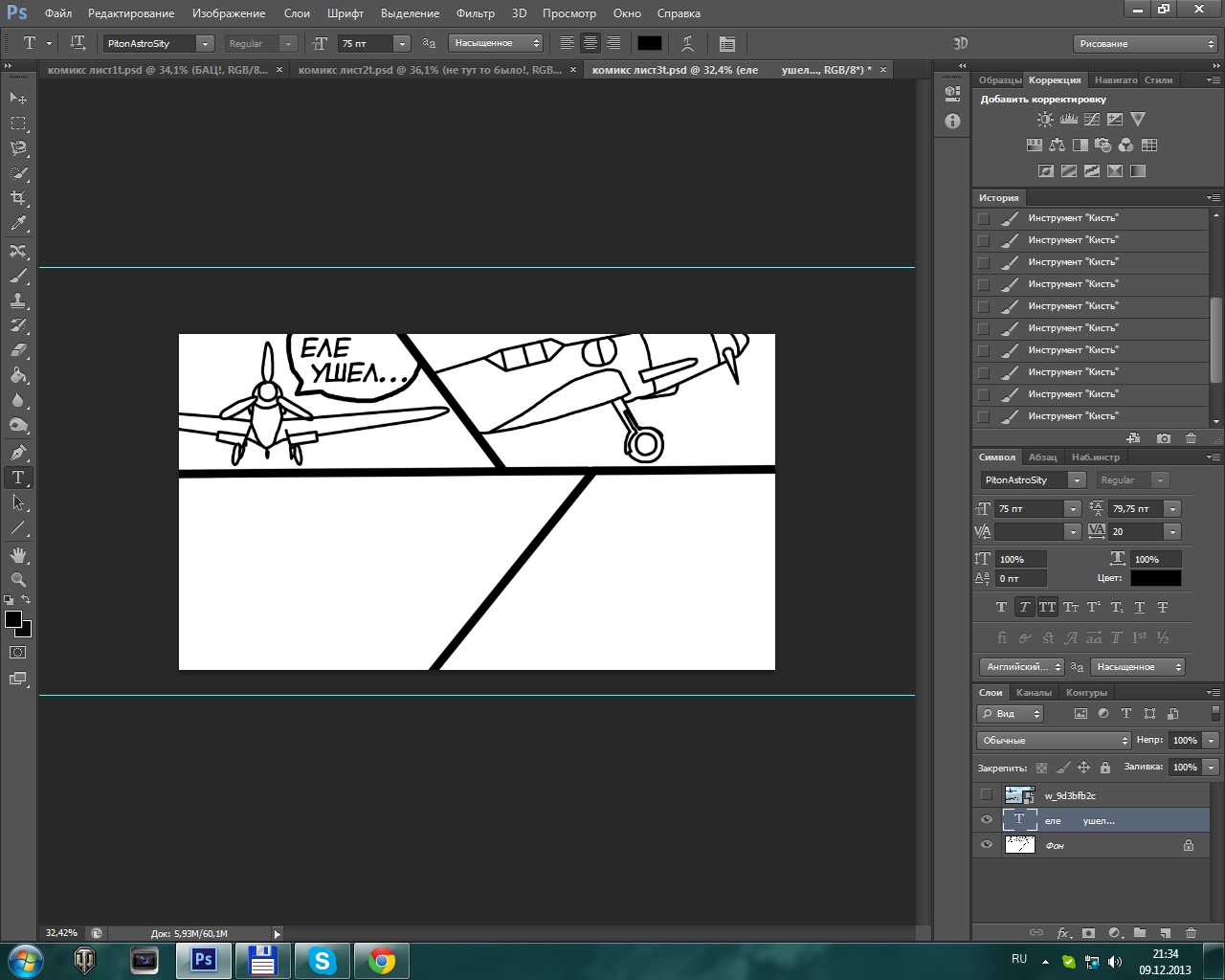
Task: Select the Zoom tool in toolbar
Action: [x=18, y=580]
